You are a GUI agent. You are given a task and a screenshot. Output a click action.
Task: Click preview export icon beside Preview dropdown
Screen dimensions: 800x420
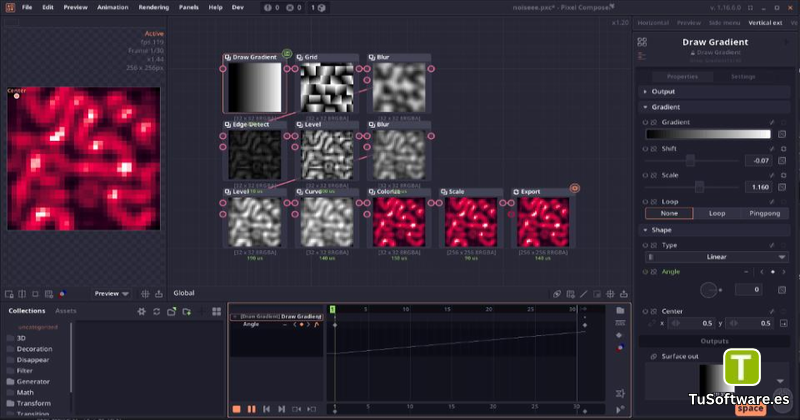[159, 294]
